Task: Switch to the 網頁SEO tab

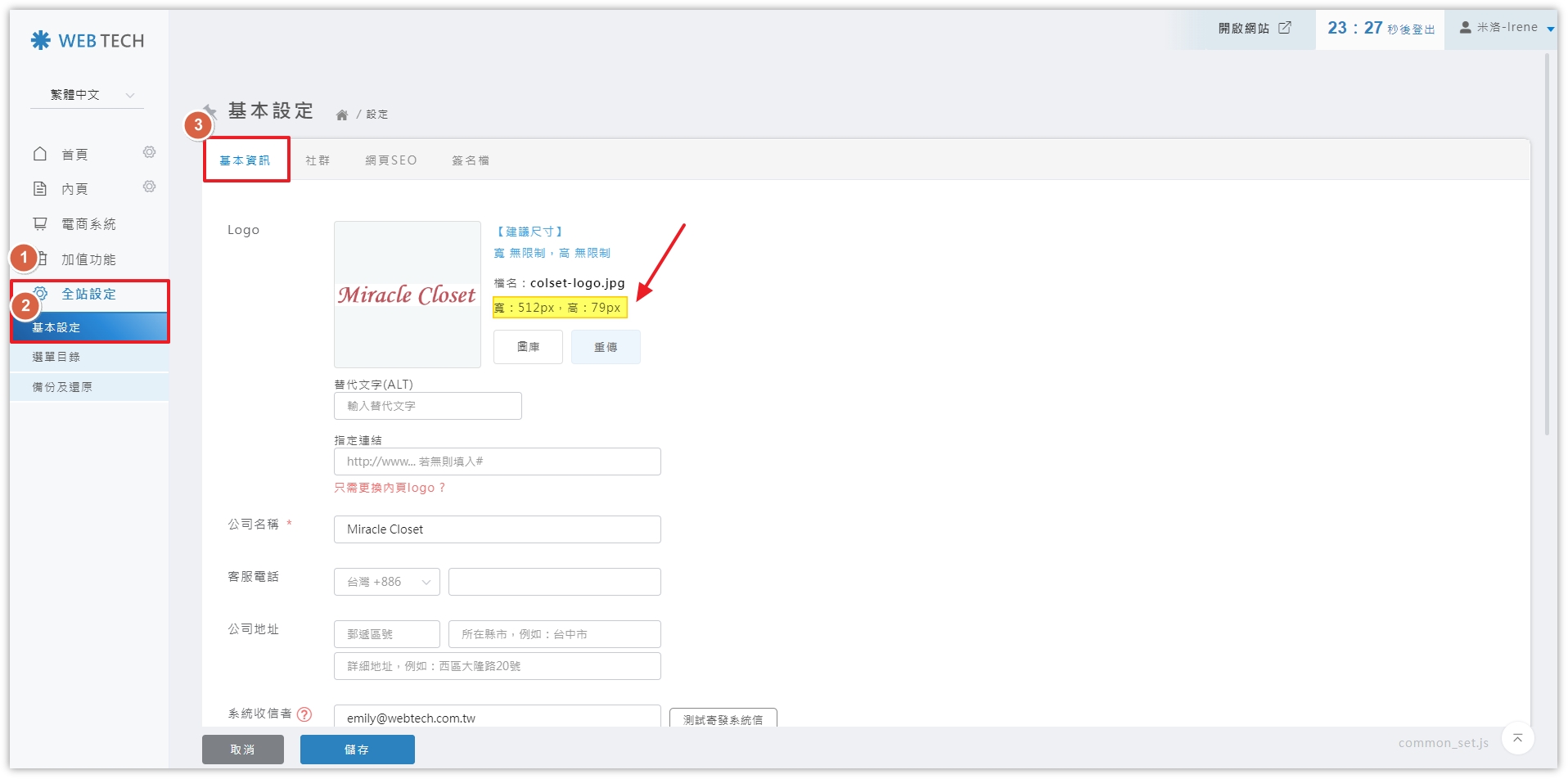Action: pyautogui.click(x=391, y=160)
